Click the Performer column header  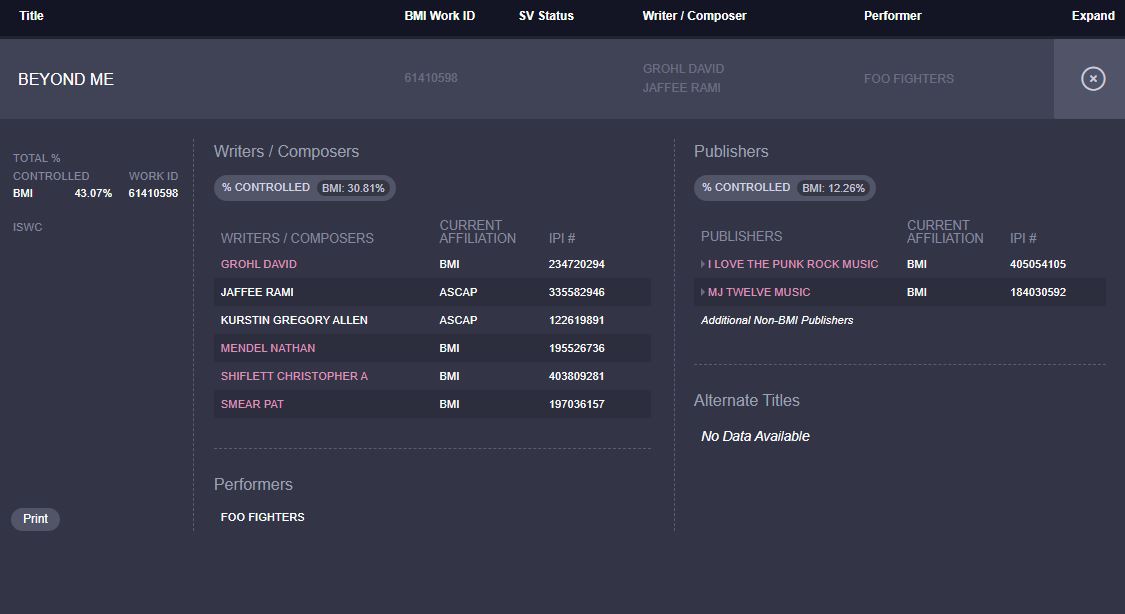[893, 16]
